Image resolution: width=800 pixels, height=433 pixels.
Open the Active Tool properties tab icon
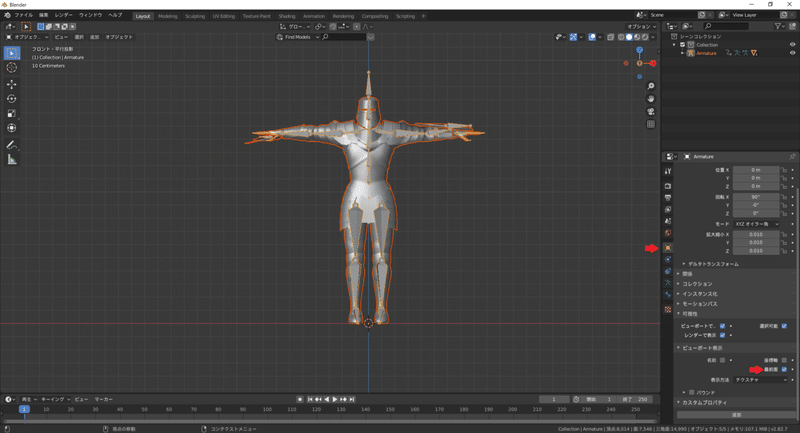pyautogui.click(x=668, y=171)
